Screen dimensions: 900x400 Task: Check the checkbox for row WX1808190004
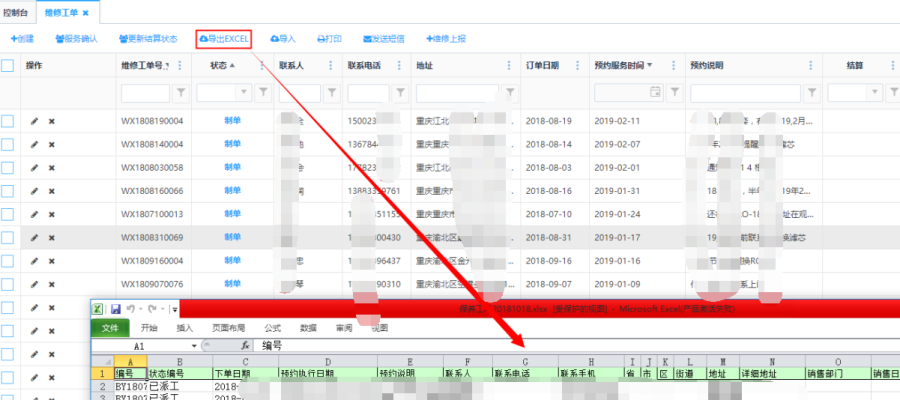pyautogui.click(x=8, y=121)
